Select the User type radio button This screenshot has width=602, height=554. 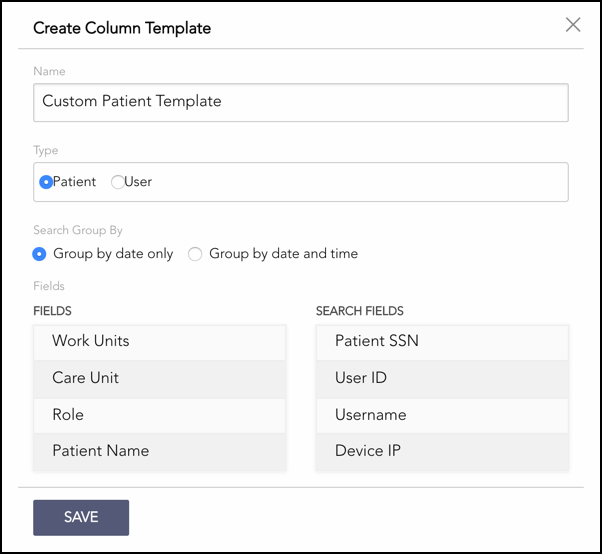click(118, 182)
